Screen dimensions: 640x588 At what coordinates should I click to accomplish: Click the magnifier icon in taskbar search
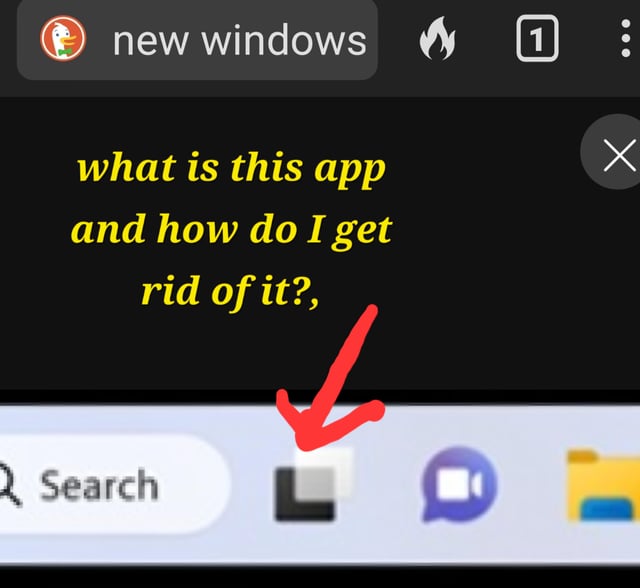(x=8, y=484)
